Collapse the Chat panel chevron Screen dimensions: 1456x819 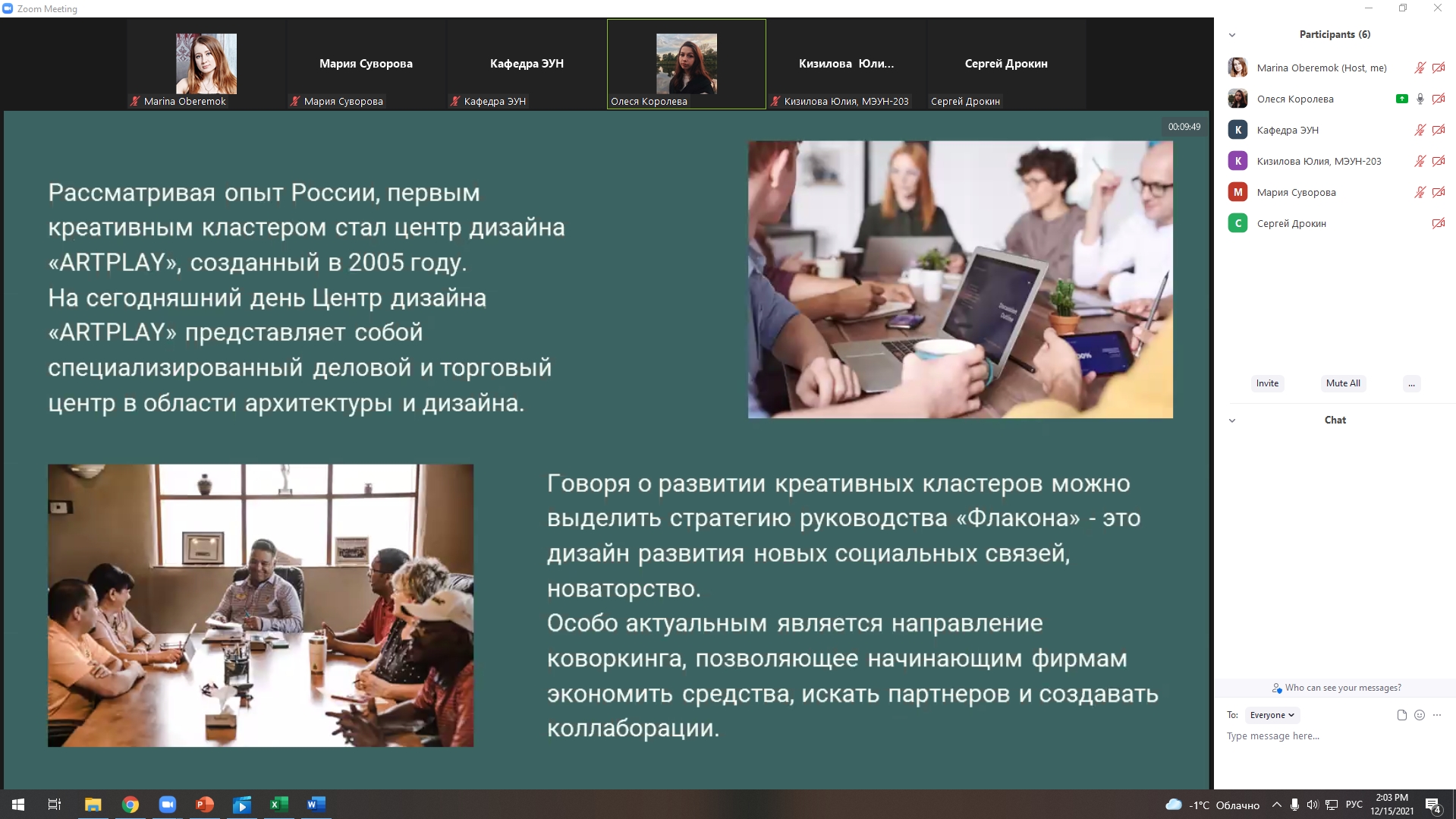point(1232,421)
